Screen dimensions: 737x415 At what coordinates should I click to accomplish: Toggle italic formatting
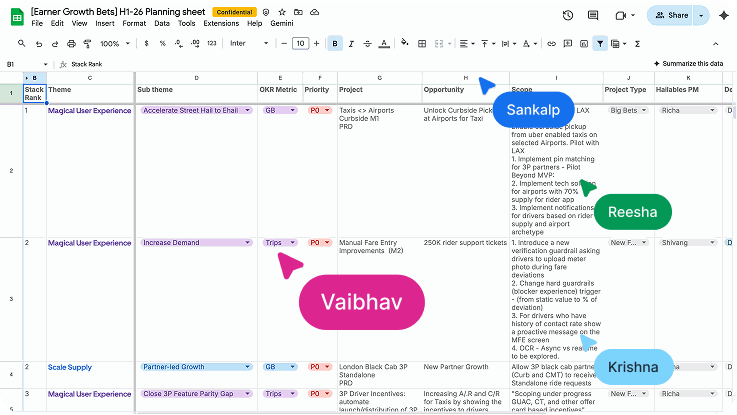coord(352,44)
